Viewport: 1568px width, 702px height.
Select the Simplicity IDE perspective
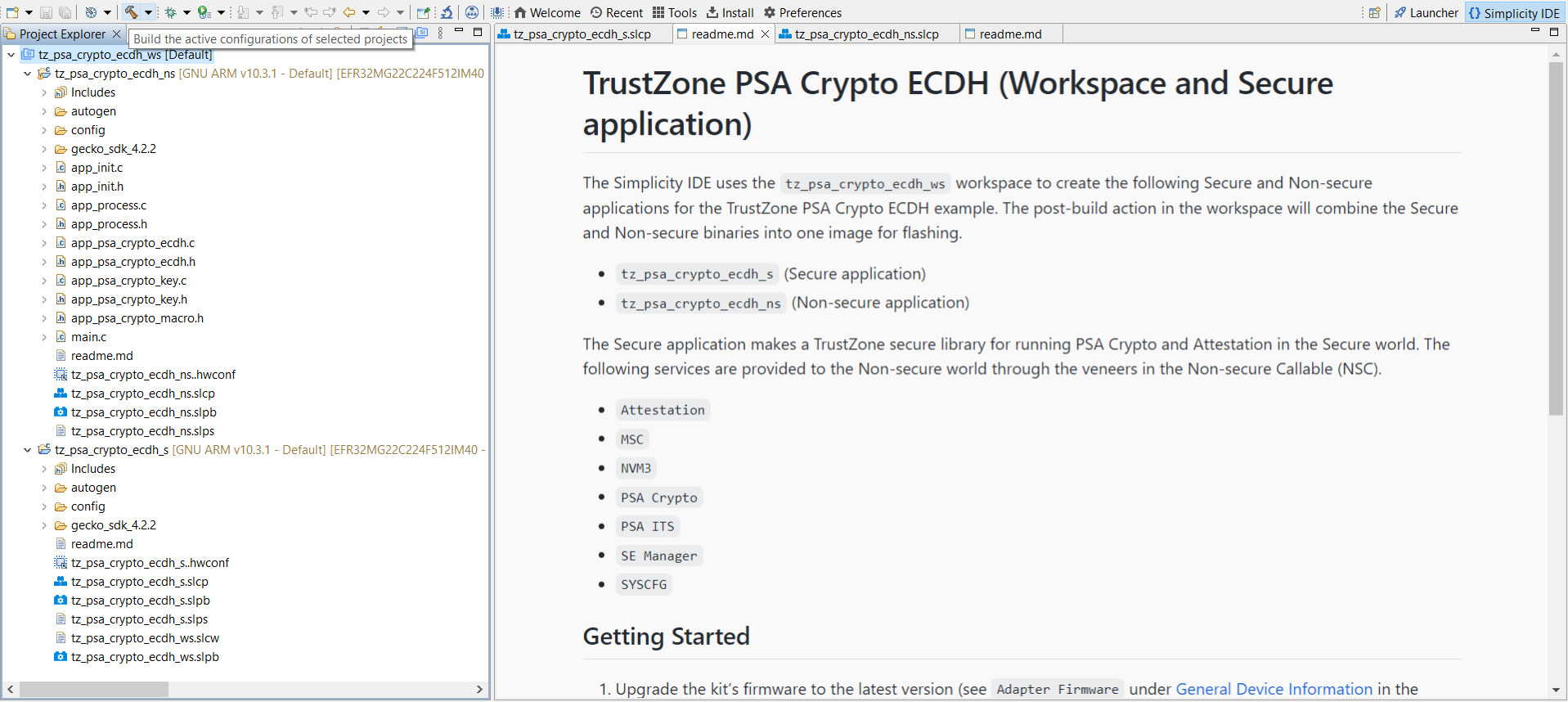pos(1513,12)
